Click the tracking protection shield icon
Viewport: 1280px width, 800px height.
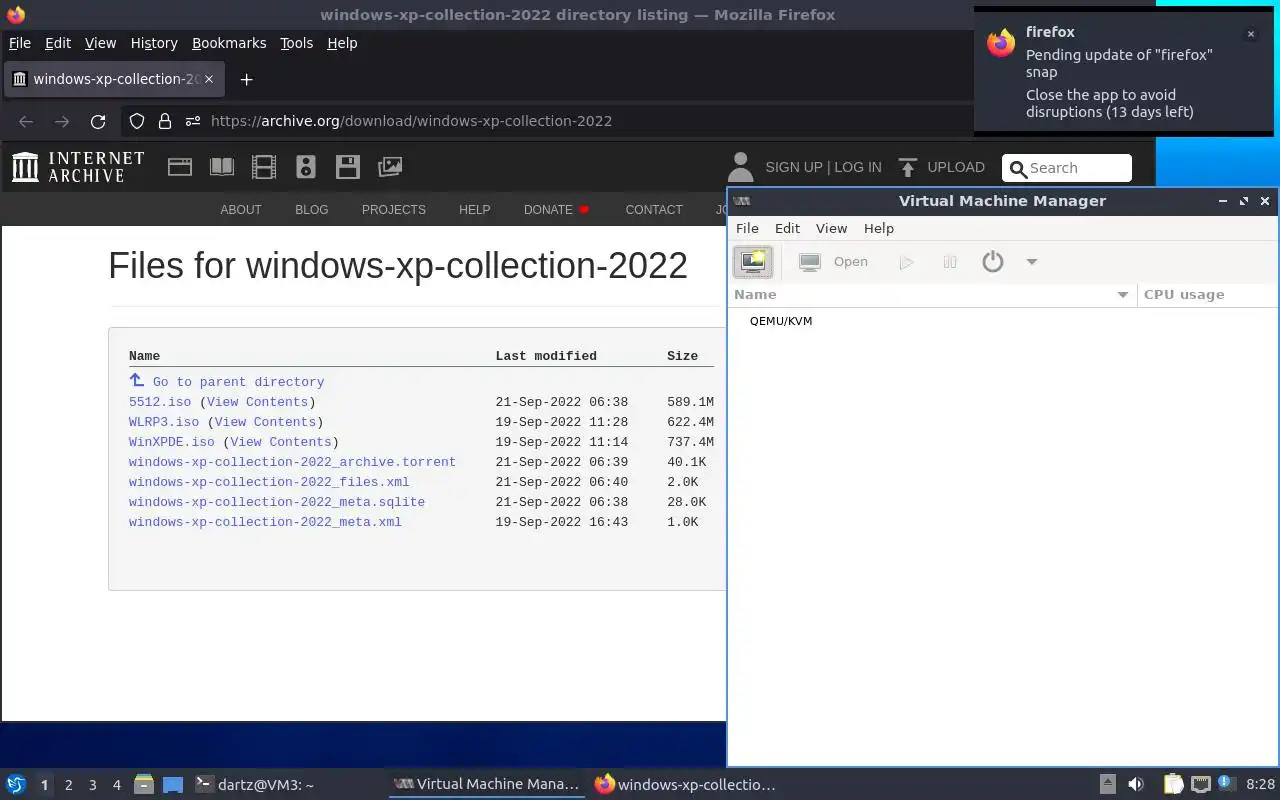(138, 121)
